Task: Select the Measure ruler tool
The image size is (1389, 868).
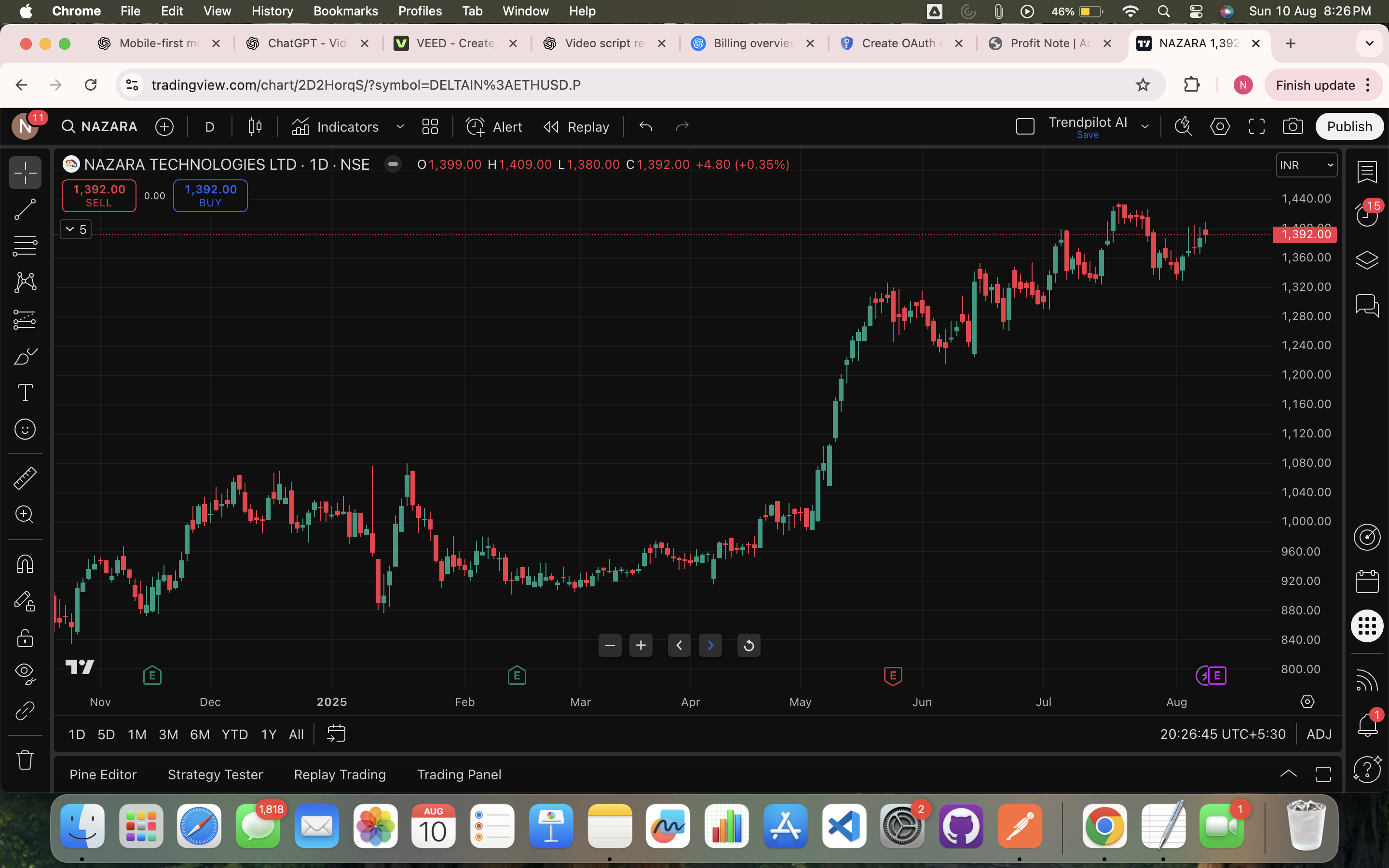Action: 25,477
